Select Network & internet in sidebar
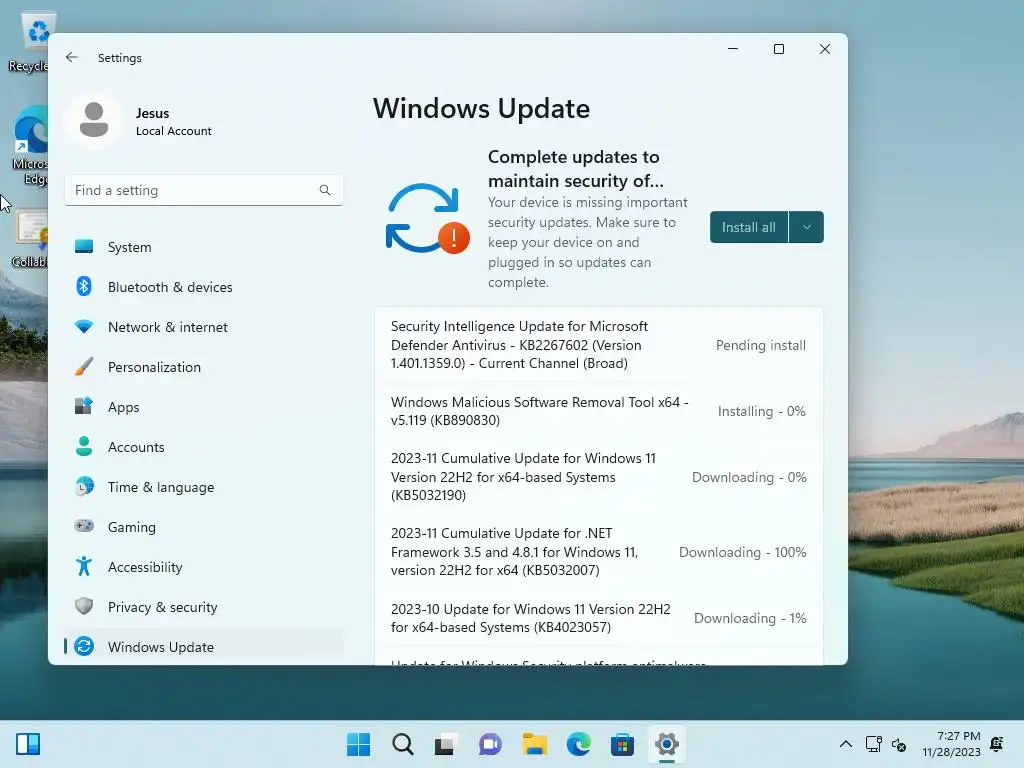Image resolution: width=1024 pixels, height=768 pixels. click(x=204, y=327)
